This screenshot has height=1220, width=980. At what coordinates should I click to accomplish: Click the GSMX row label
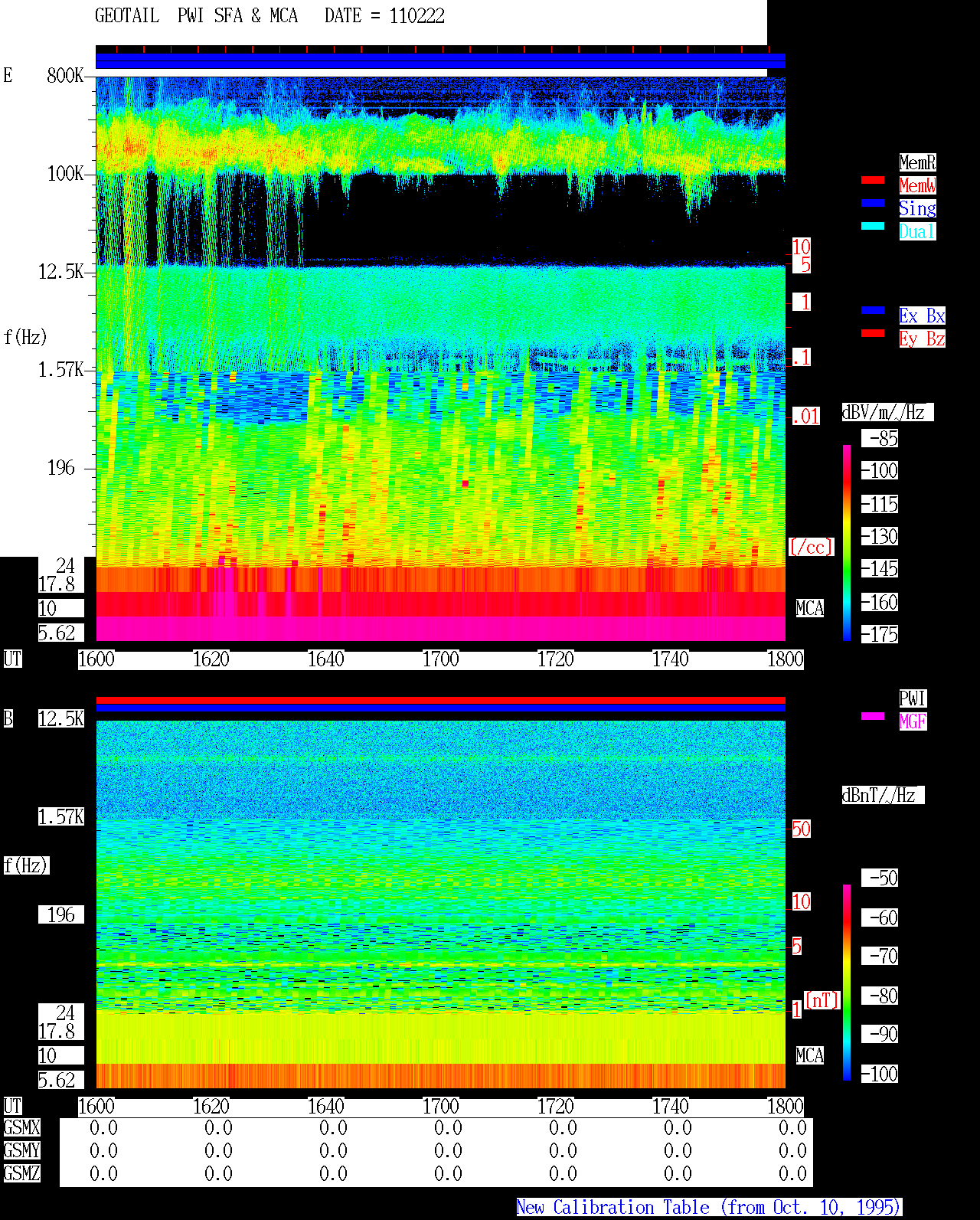coord(21,1128)
